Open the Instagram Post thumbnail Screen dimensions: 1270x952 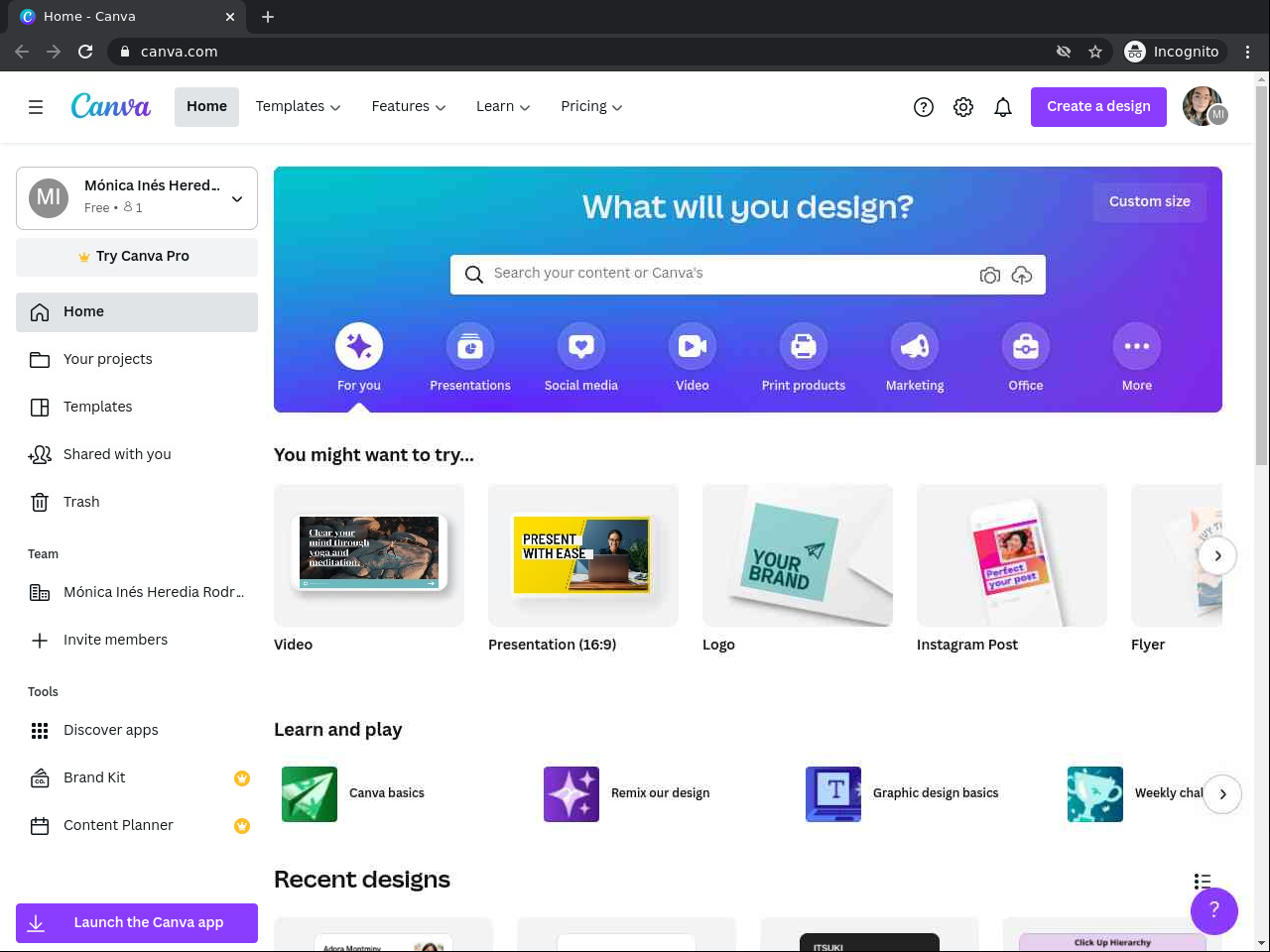click(1012, 555)
